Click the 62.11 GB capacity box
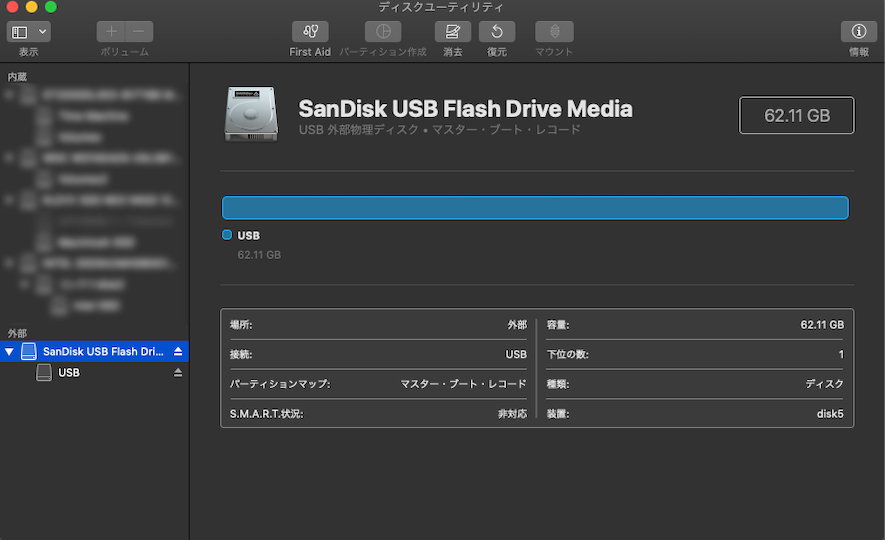This screenshot has width=885, height=540. 796,115
